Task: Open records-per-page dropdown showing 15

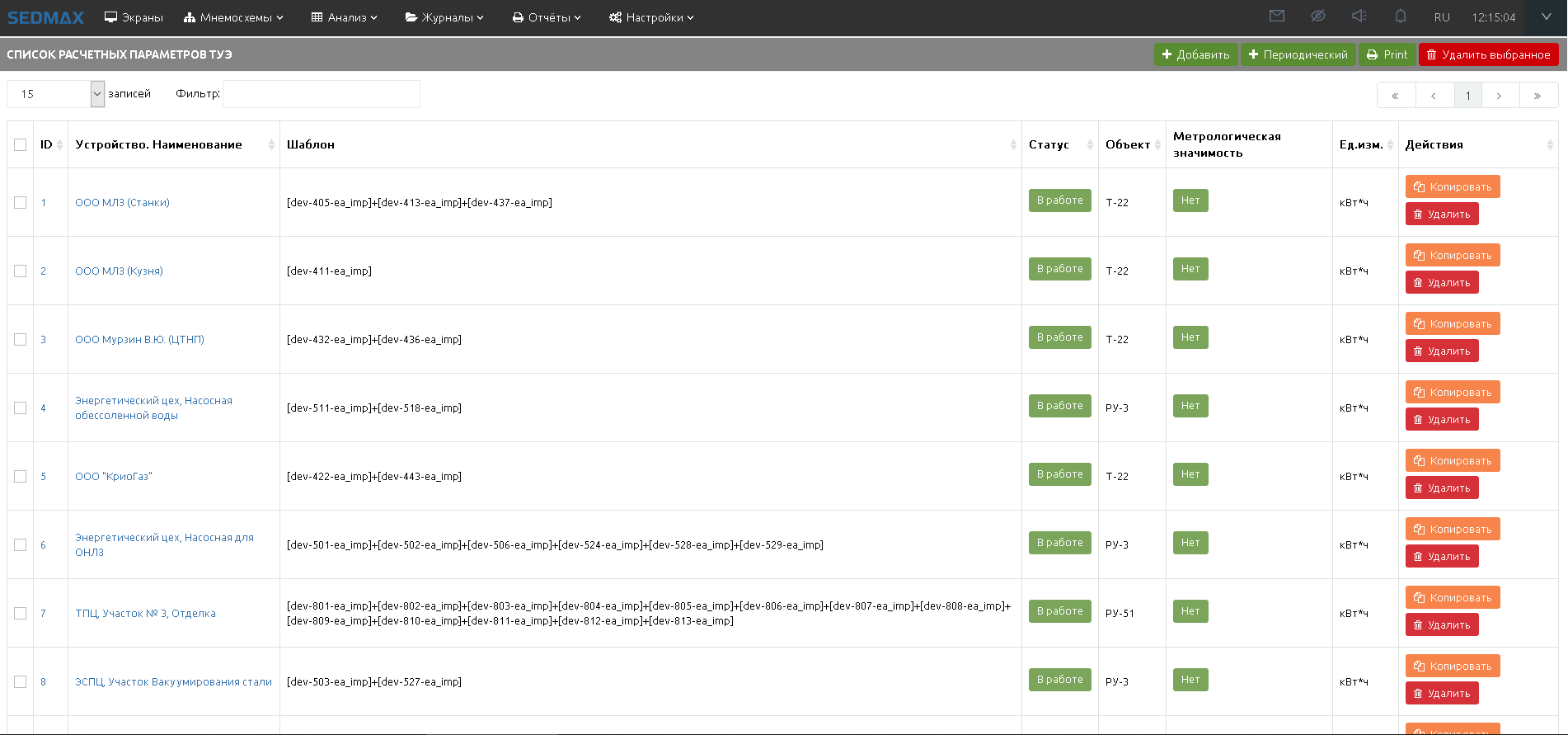Action: tap(56, 94)
